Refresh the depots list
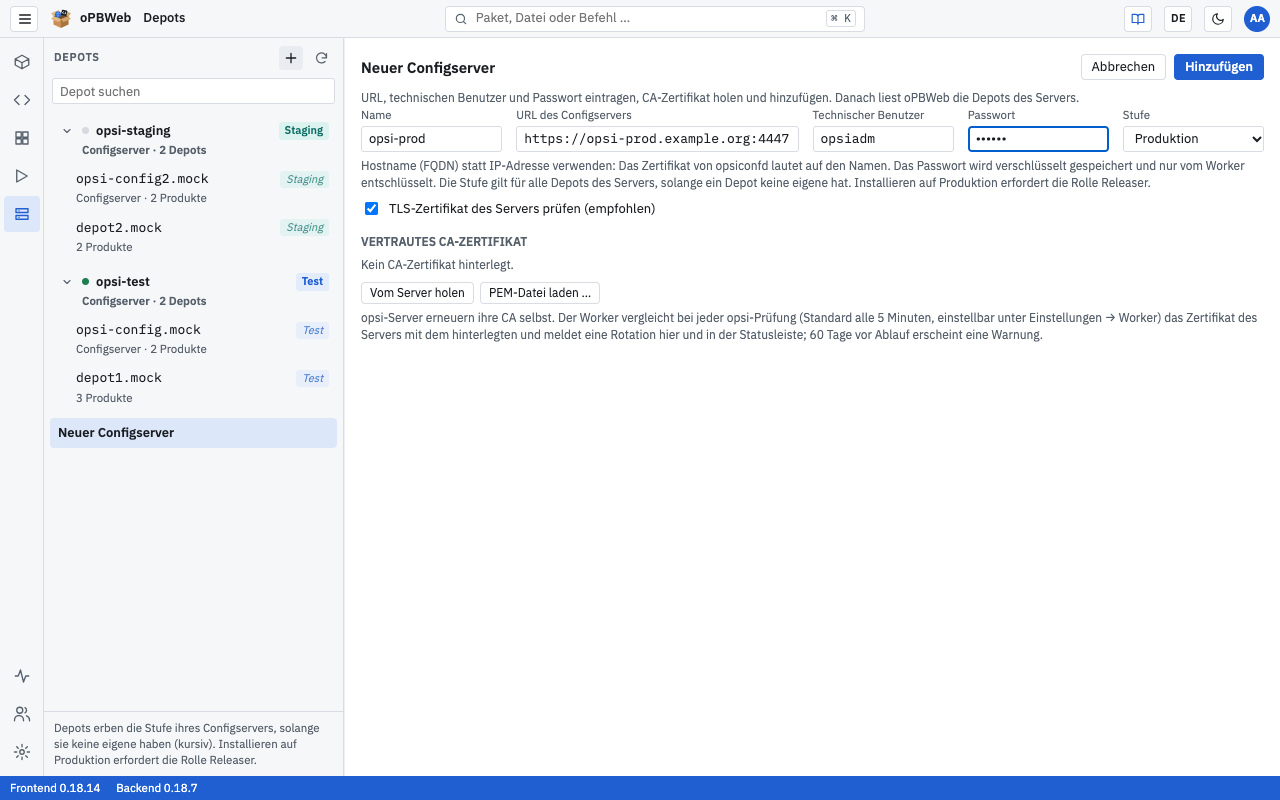 322,58
